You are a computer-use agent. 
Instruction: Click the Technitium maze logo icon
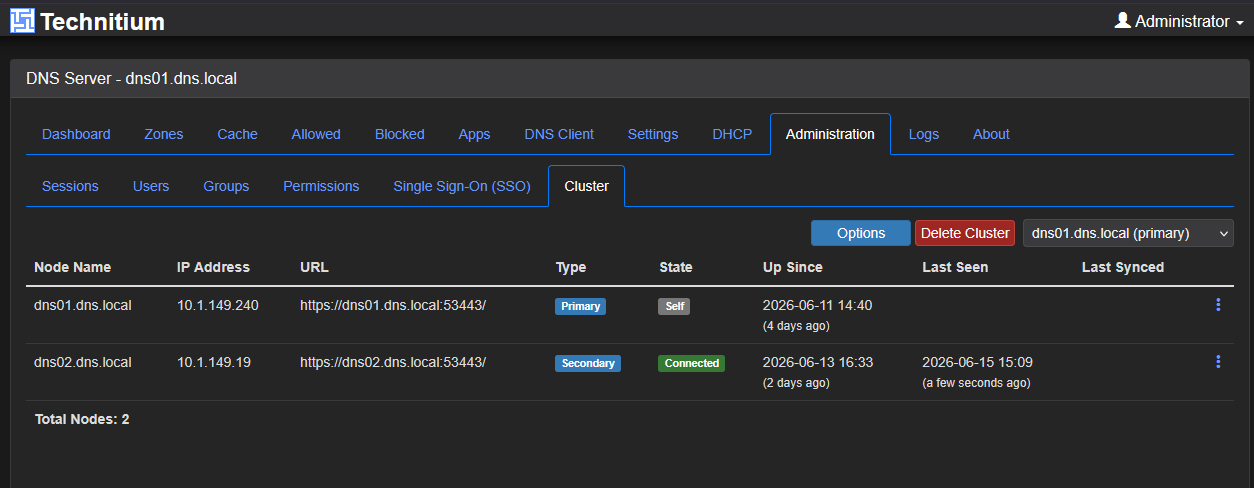(x=22, y=20)
